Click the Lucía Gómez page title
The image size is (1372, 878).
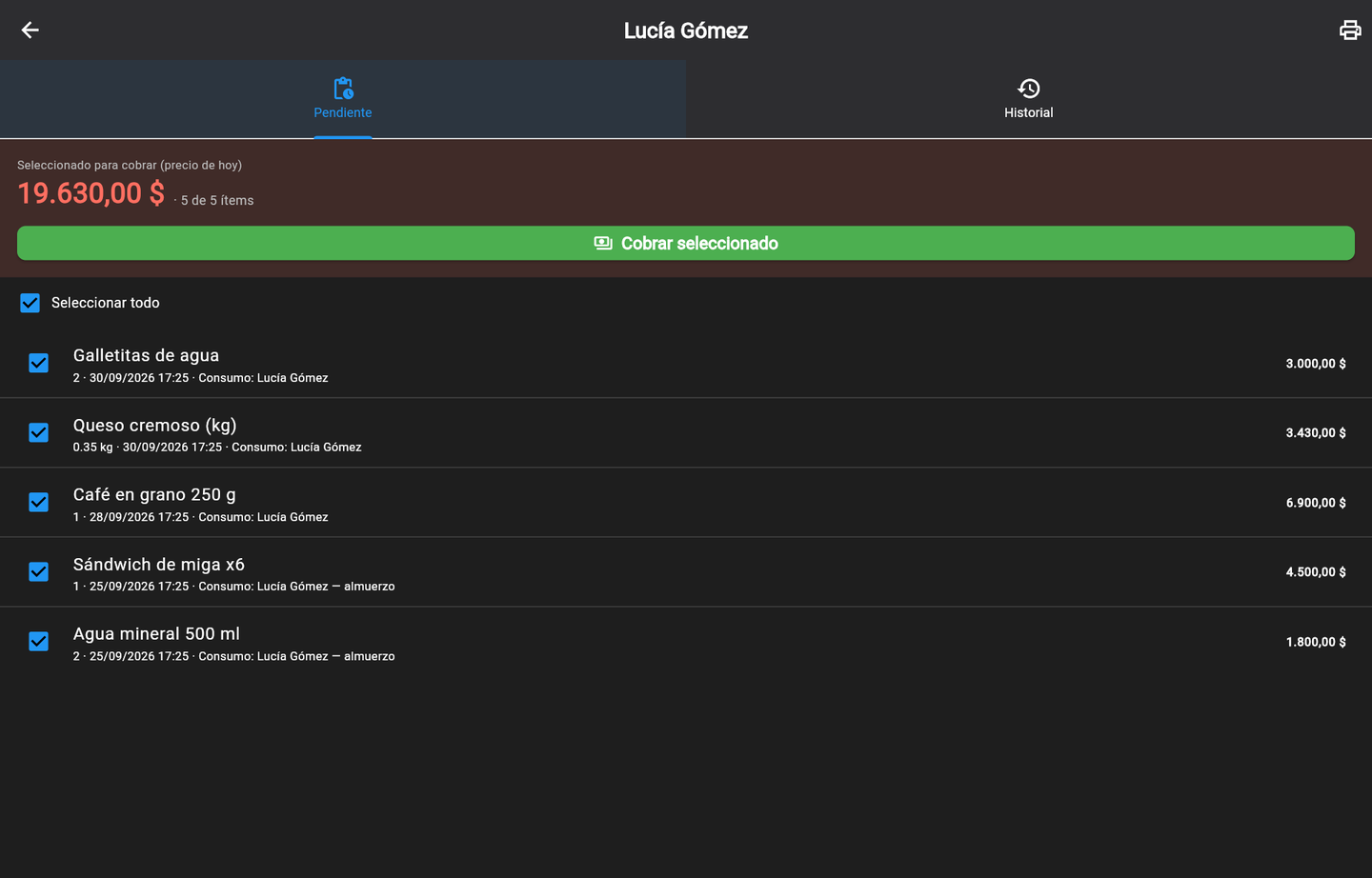coord(686,30)
